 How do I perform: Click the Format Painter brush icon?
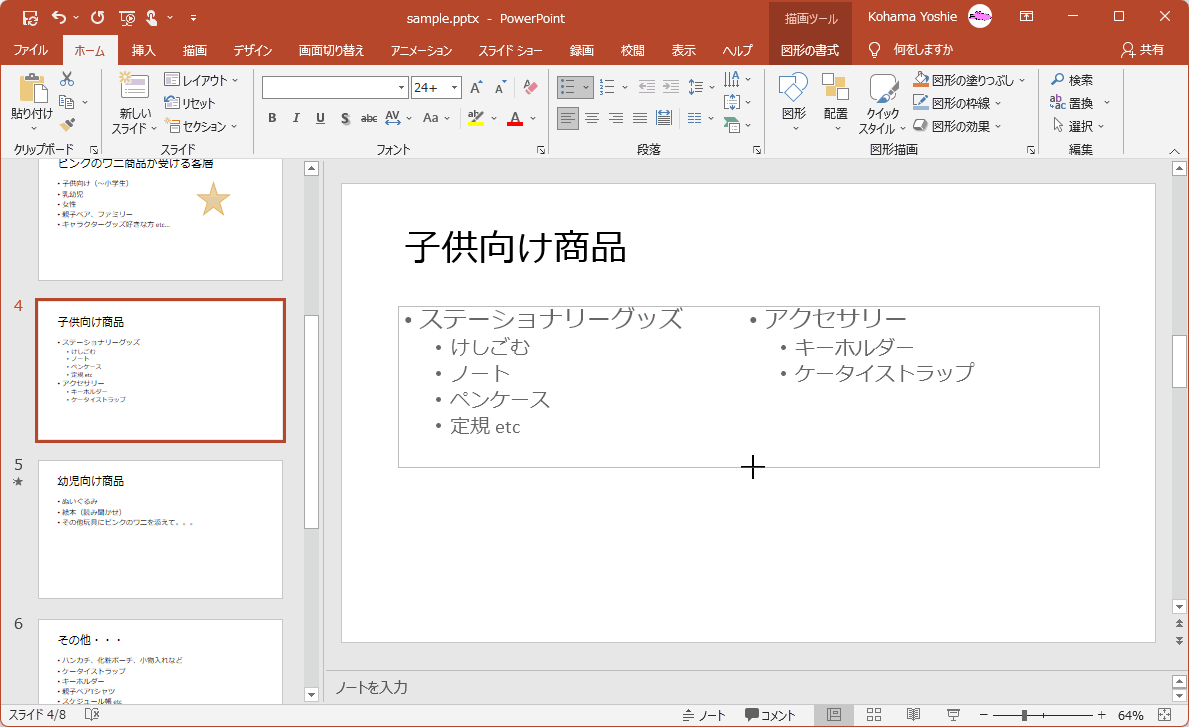click(x=67, y=125)
